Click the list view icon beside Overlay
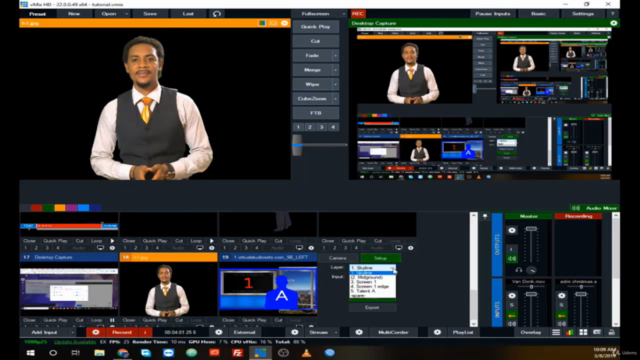Screen dimensions: 640x360 (x=556, y=332)
